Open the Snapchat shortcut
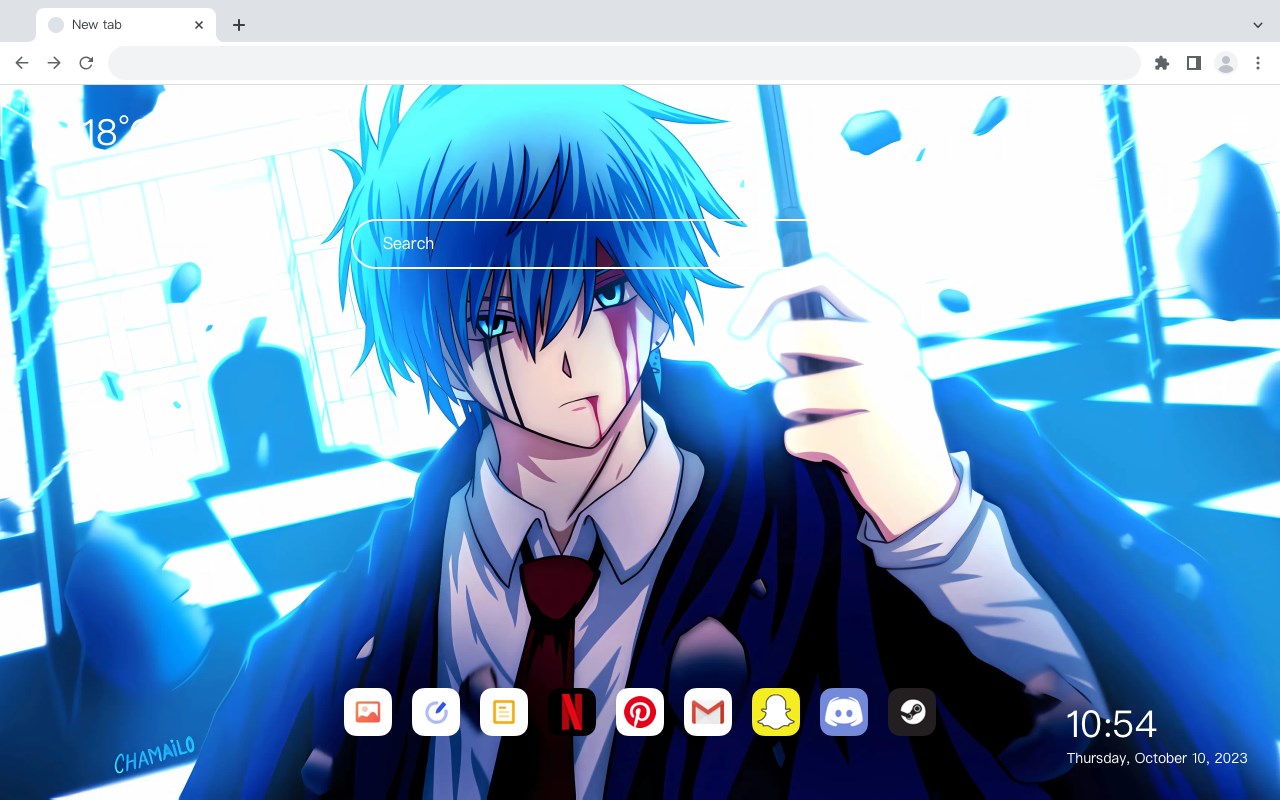The height and width of the screenshot is (800, 1280). click(x=776, y=712)
